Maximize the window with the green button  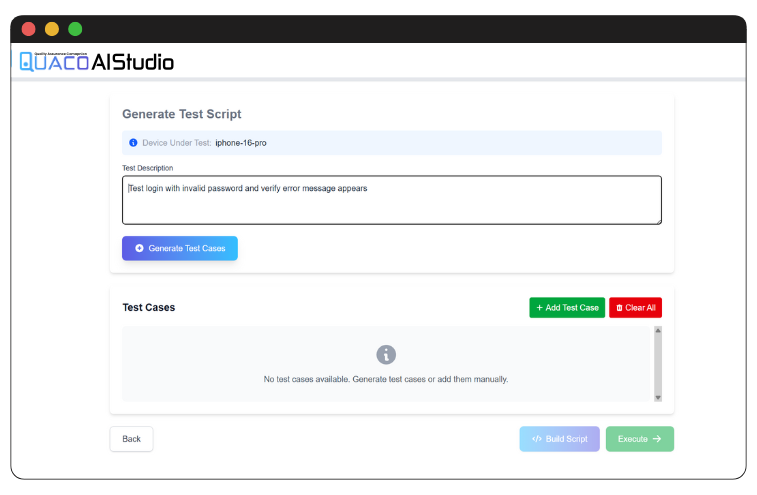75,29
